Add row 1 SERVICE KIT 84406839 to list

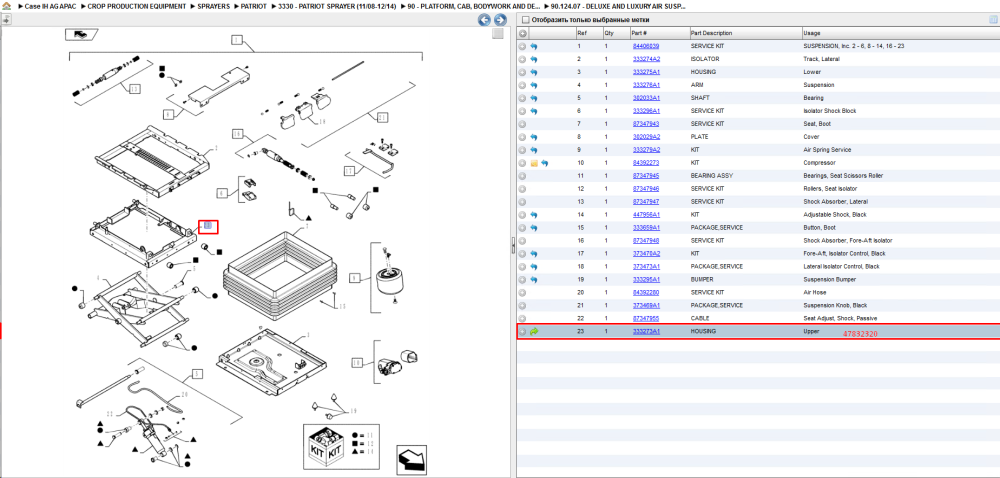click(x=522, y=47)
